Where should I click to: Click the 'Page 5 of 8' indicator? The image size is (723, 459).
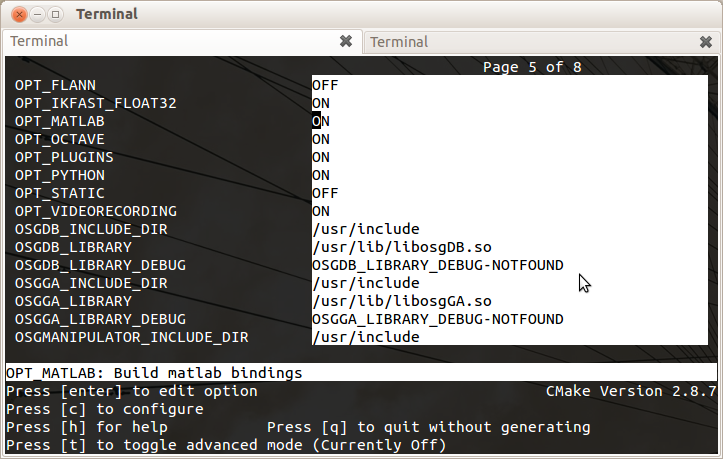click(532, 67)
